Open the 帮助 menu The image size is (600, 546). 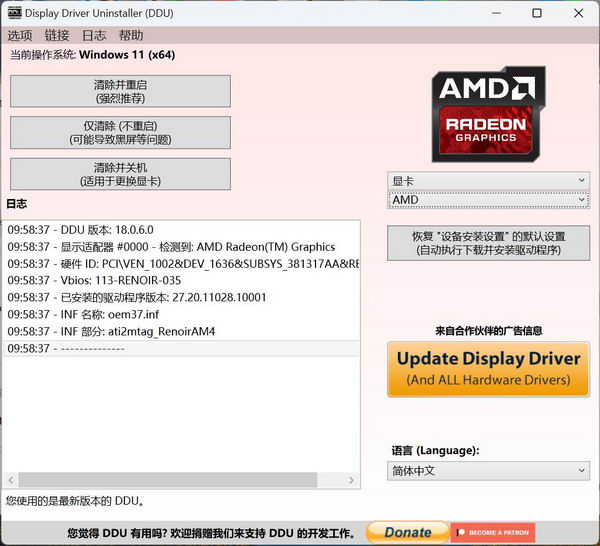(x=131, y=36)
